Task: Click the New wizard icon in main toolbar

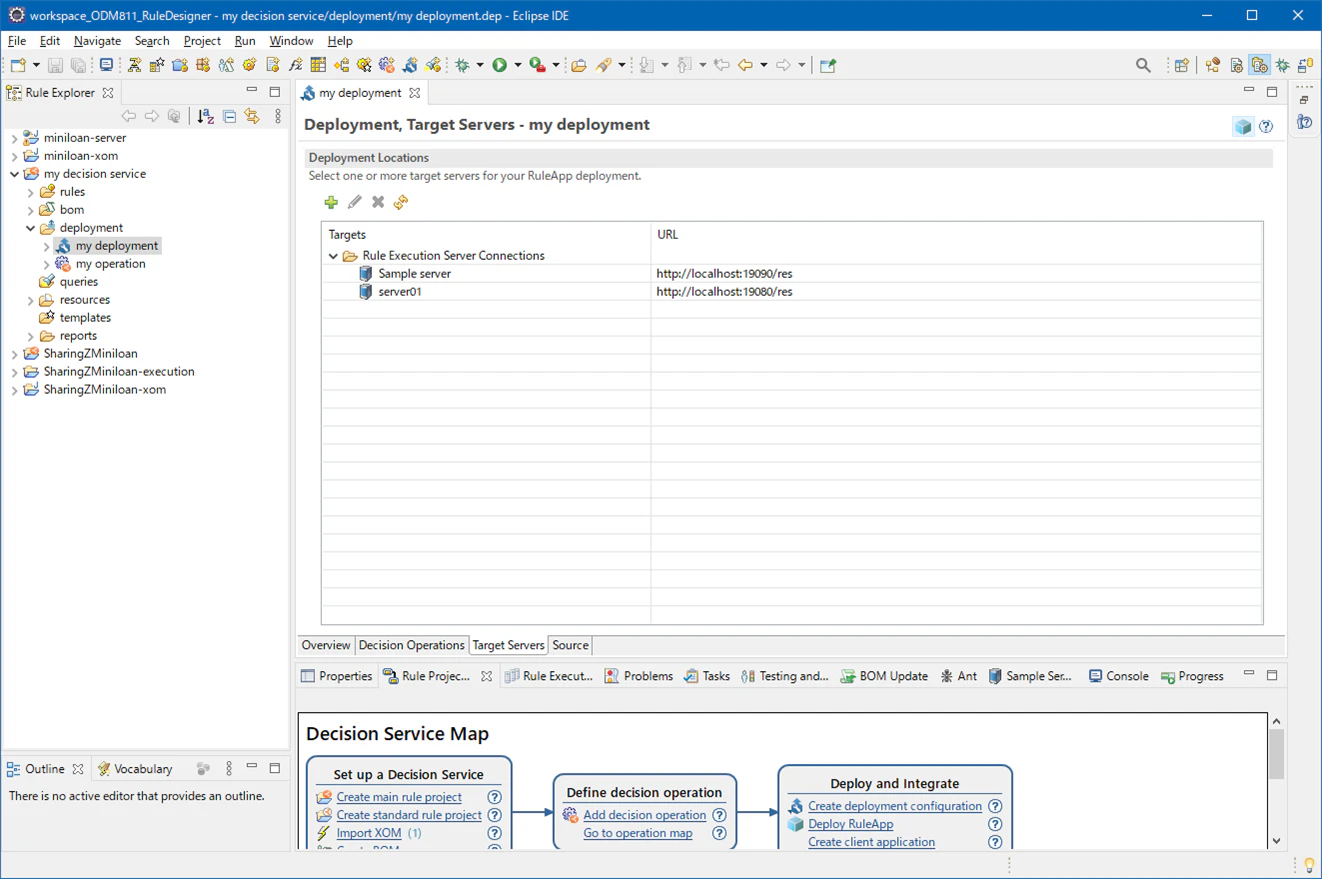Action: (x=17, y=65)
